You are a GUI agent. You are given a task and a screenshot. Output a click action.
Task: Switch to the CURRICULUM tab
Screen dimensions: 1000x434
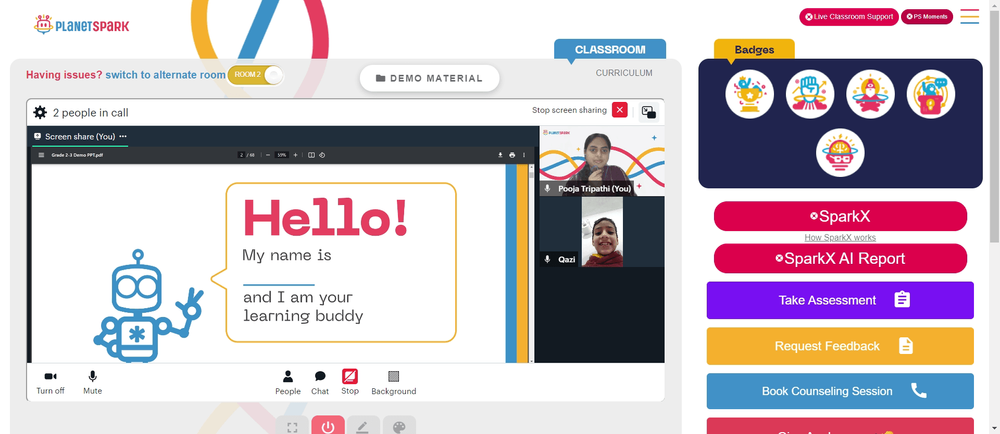[624, 73]
